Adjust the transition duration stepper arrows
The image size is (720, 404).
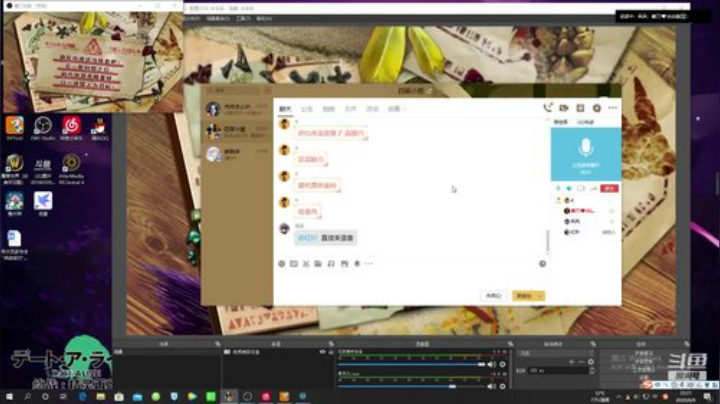click(x=591, y=370)
